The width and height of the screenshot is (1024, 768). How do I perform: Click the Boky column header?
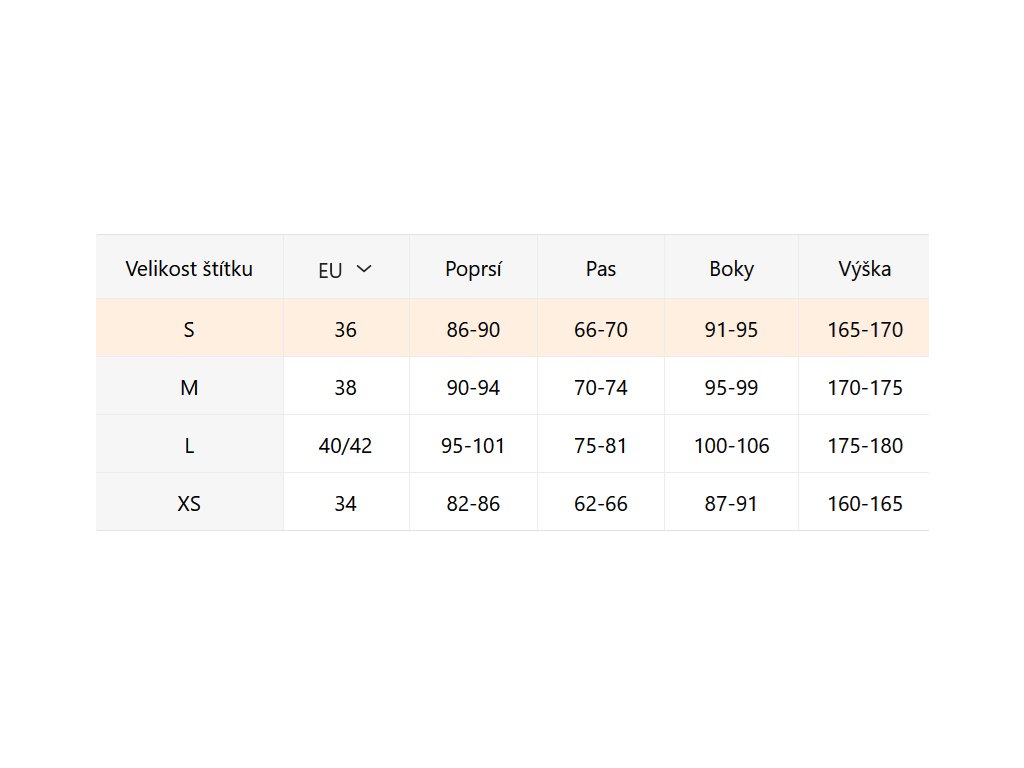click(x=731, y=269)
